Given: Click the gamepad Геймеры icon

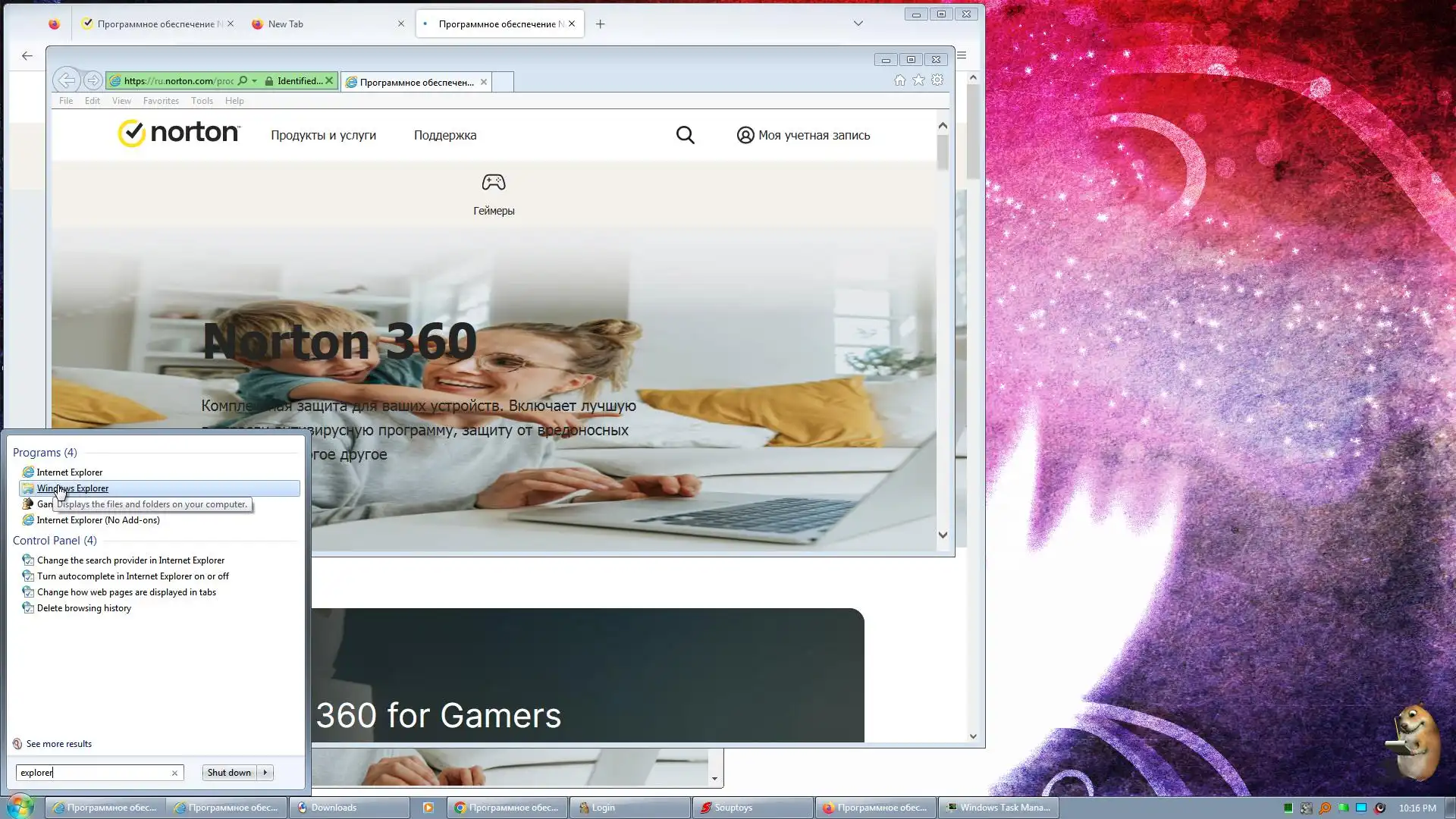Looking at the screenshot, I should (494, 183).
